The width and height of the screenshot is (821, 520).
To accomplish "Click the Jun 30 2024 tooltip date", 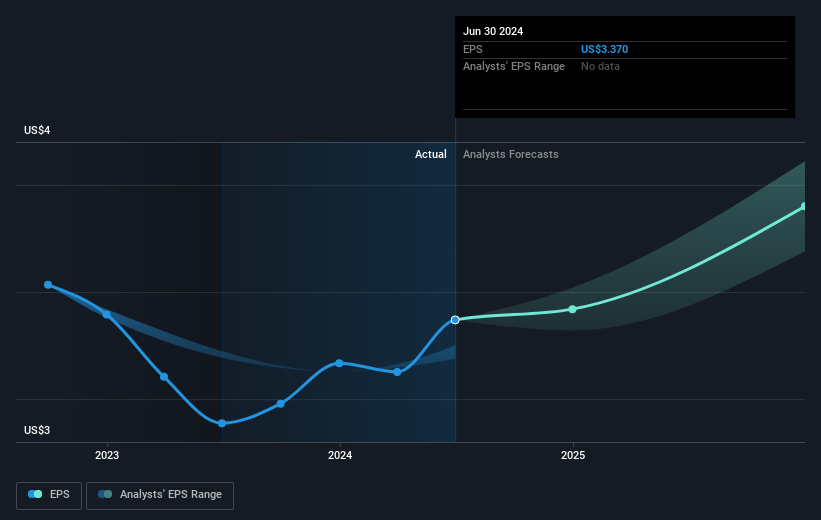I will tap(493, 31).
